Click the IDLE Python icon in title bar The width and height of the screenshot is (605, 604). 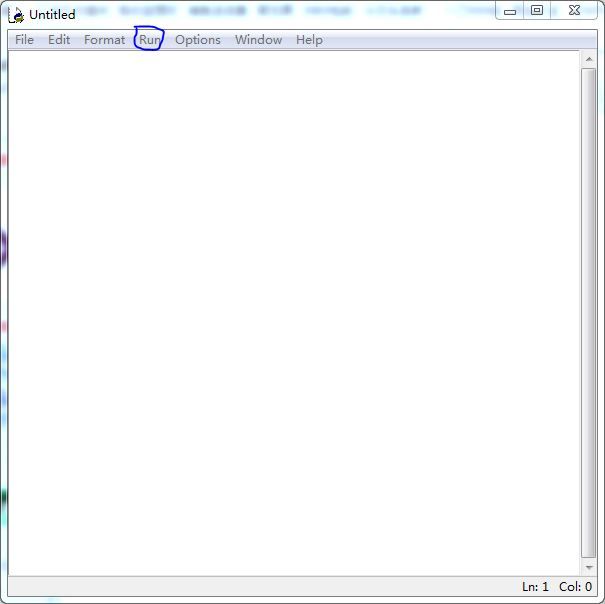(16, 15)
